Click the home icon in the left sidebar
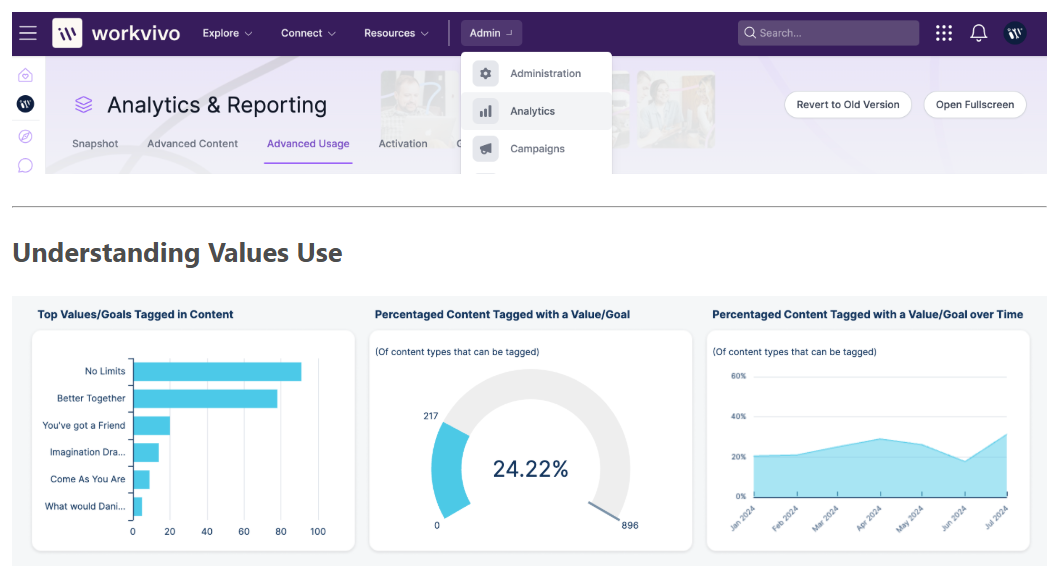This screenshot has width=1057, height=577. click(25, 74)
